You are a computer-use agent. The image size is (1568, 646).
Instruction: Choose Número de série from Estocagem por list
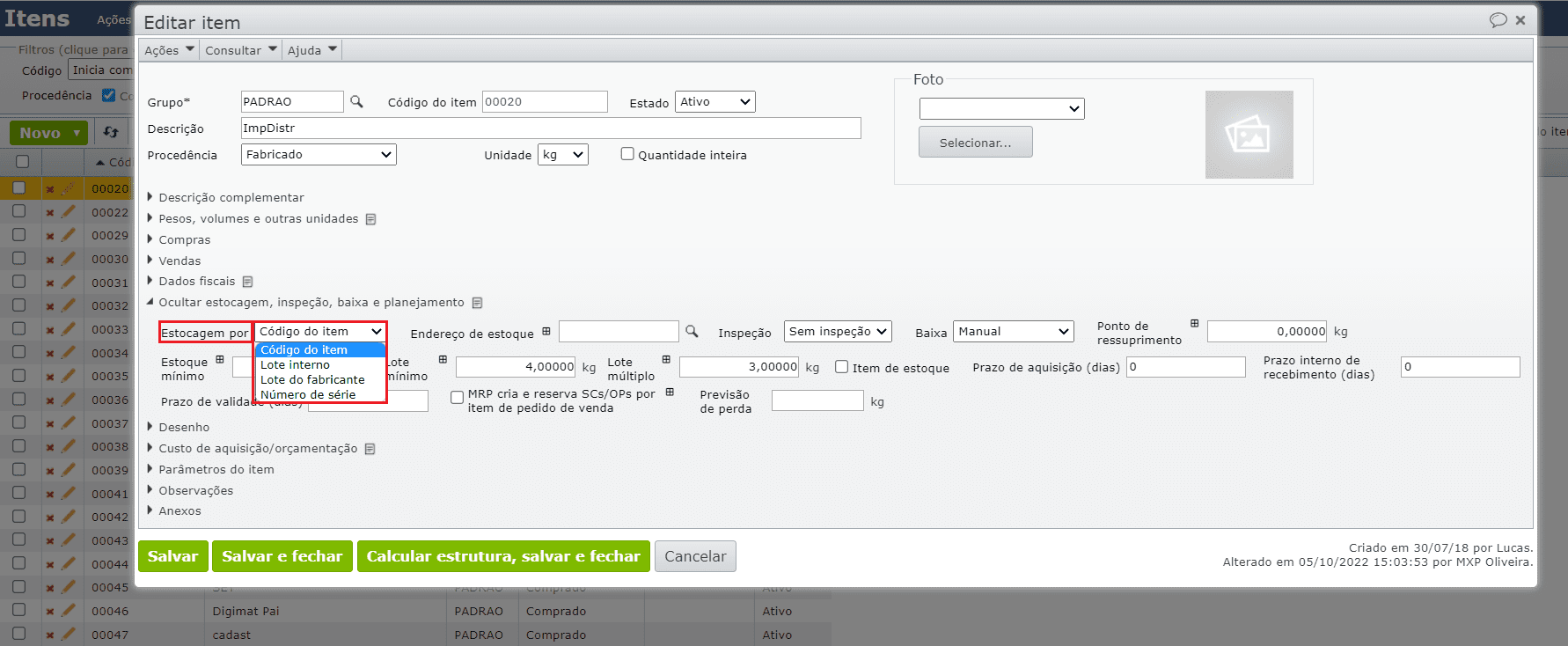click(320, 395)
